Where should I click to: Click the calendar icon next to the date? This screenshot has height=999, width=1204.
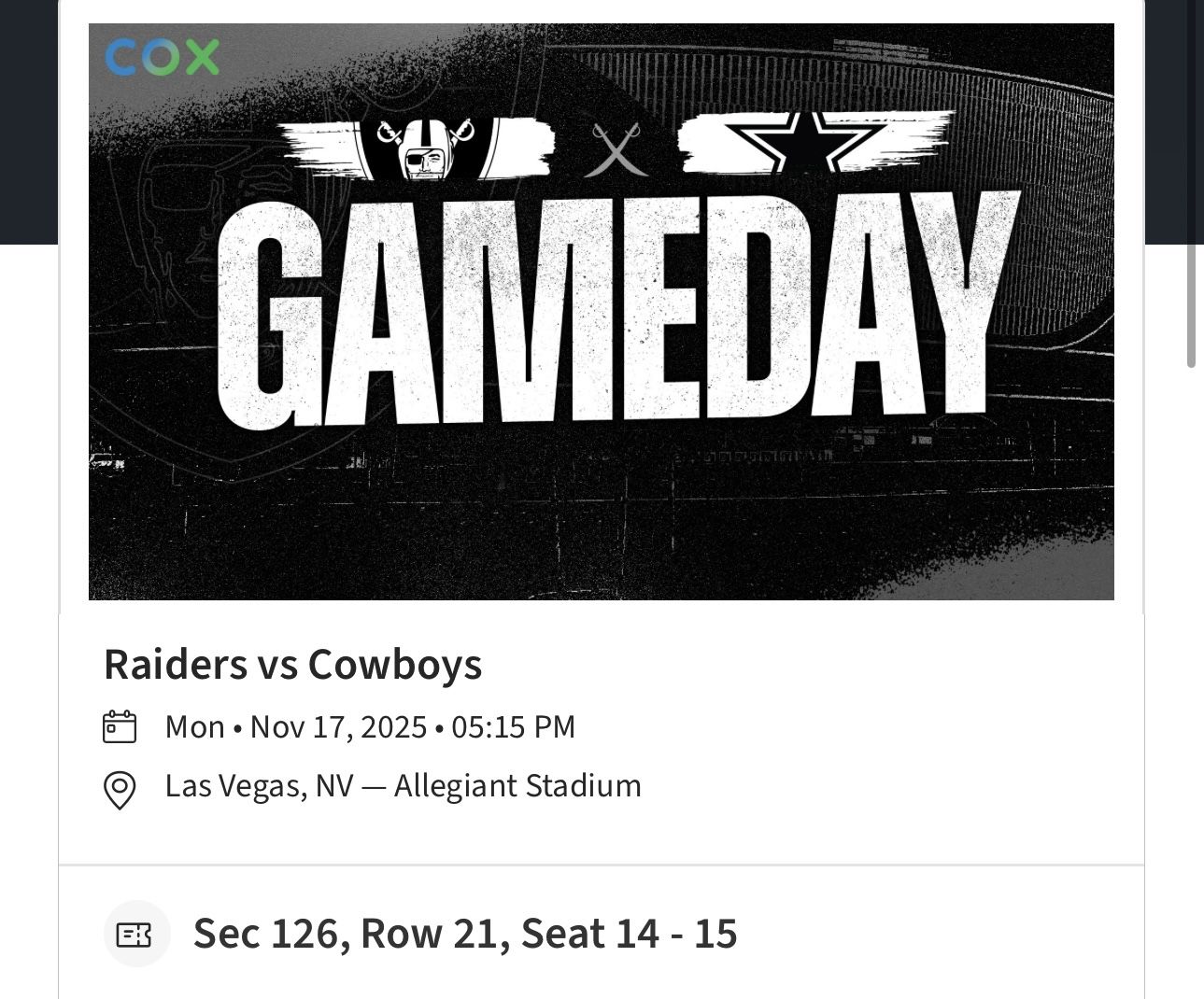(119, 725)
